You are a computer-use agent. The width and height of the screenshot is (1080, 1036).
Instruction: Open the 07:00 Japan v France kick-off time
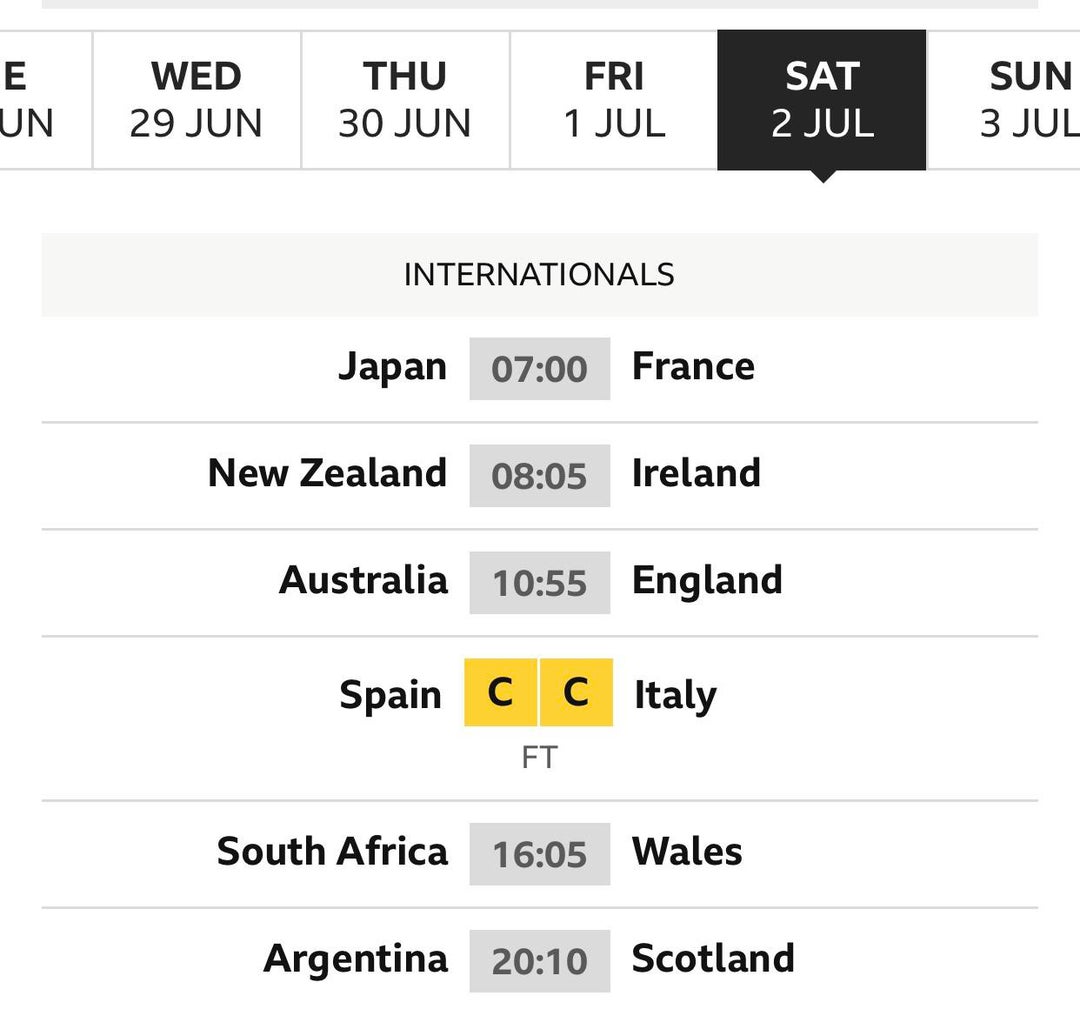coord(540,369)
